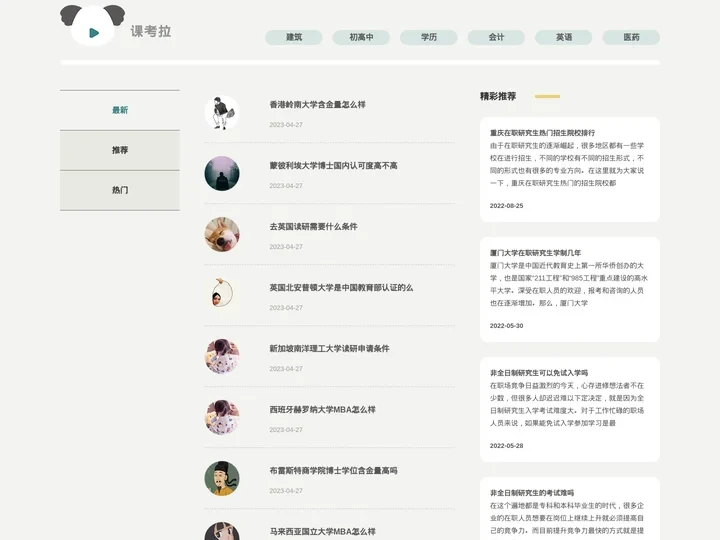
Task: Click date 2023-04-27 under 去英国读研 article
Action: click(286, 247)
